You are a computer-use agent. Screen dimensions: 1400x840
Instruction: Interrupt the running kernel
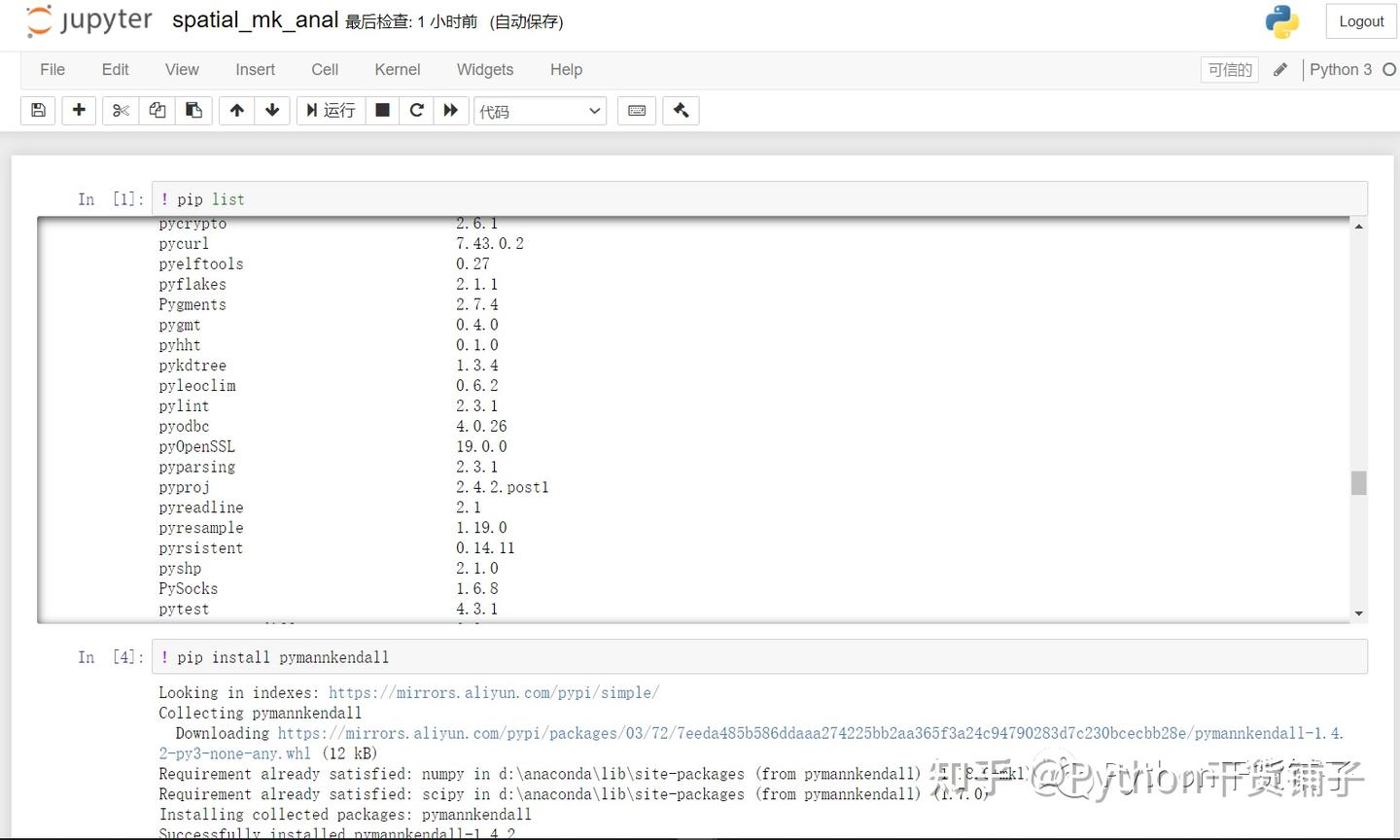tap(382, 110)
